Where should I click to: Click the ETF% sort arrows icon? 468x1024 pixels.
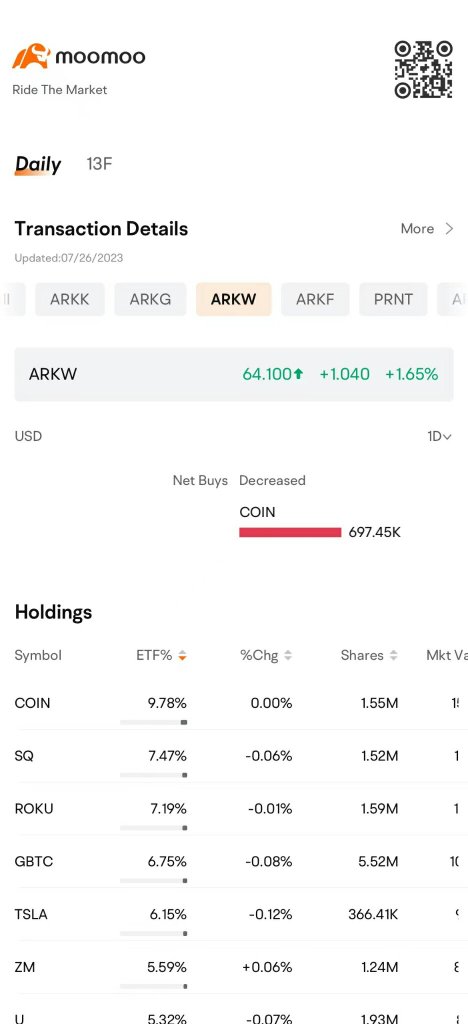[183, 655]
